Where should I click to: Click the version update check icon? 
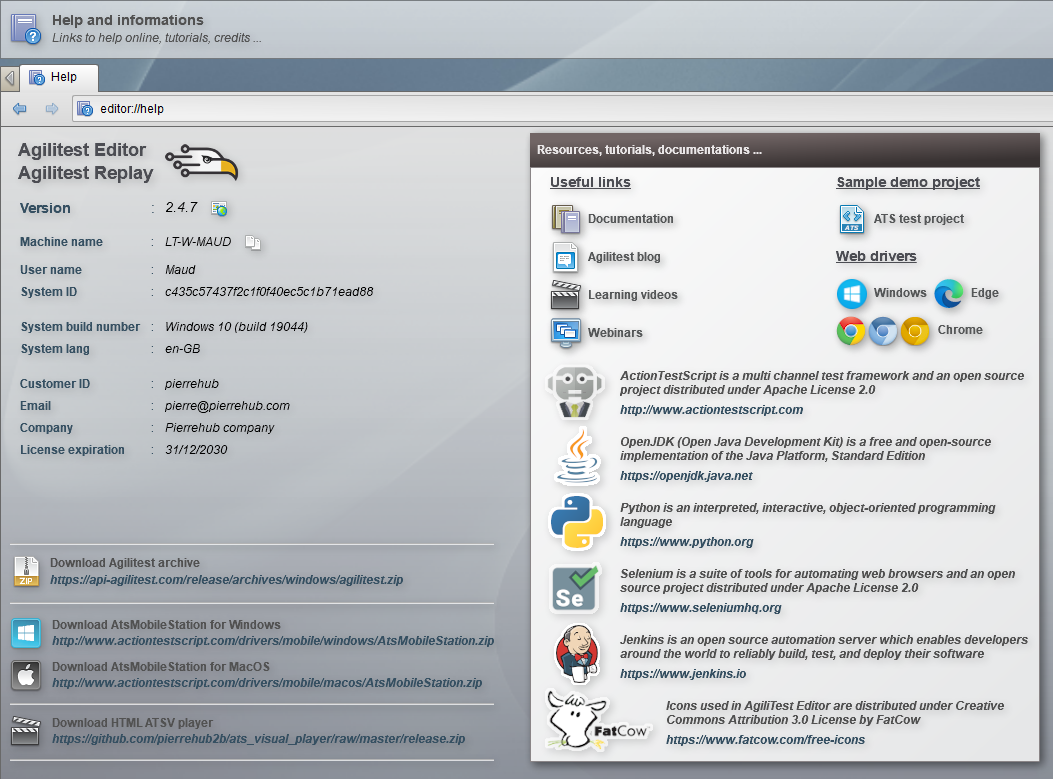tap(219, 209)
